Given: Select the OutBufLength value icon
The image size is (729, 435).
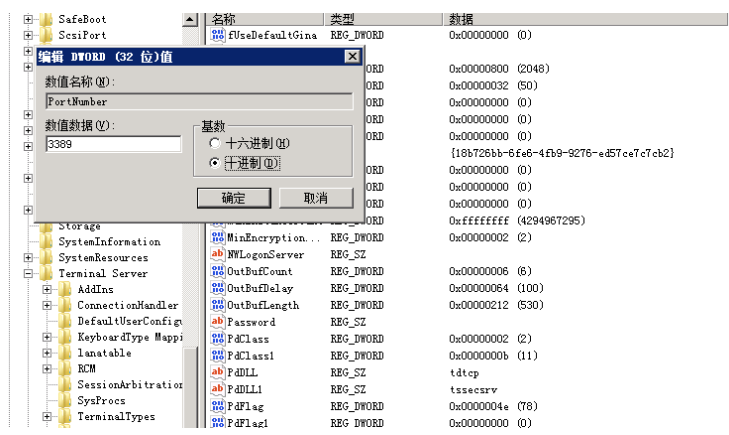Looking at the screenshot, I should 217,305.
